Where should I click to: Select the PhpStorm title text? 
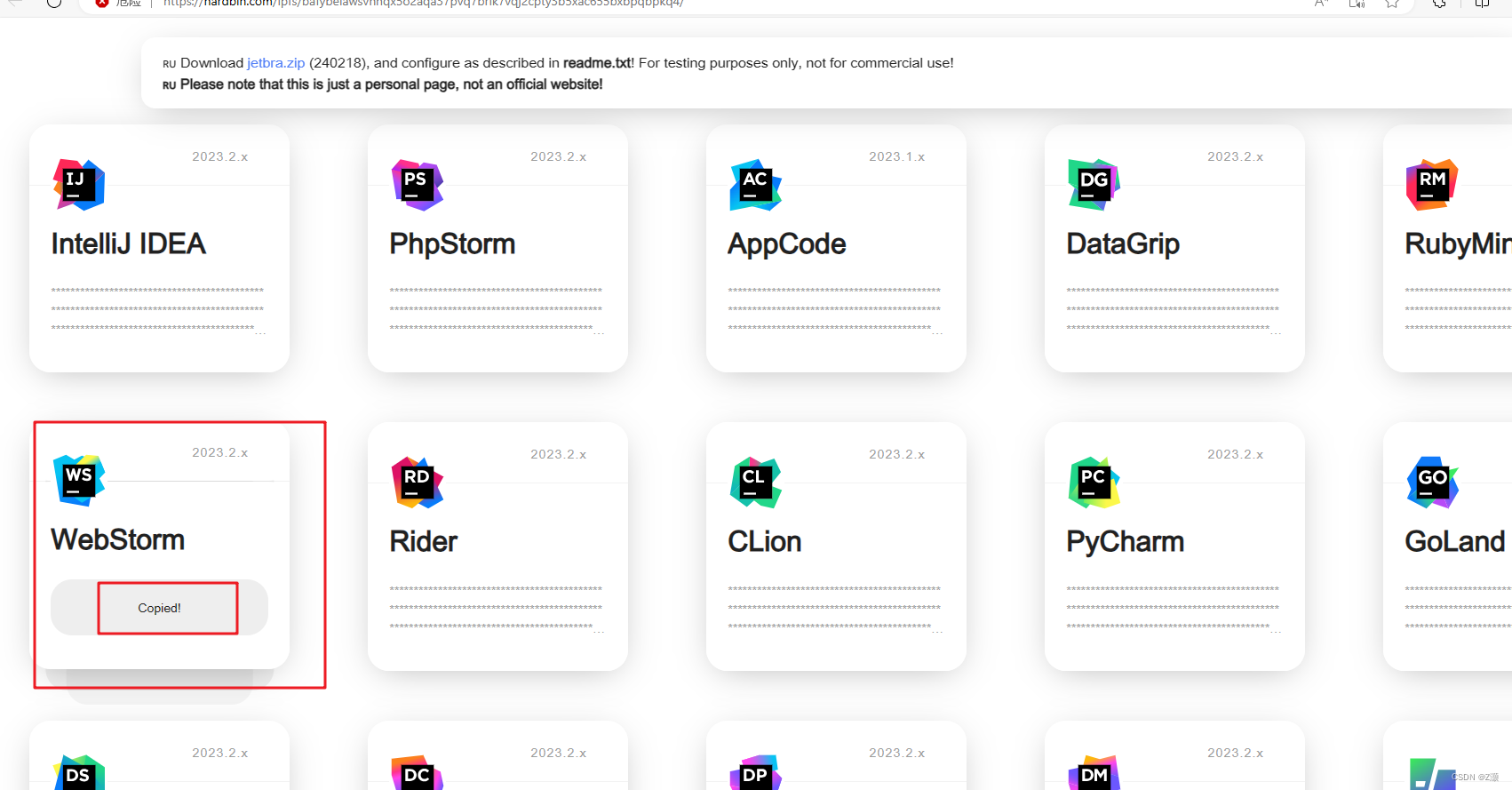[452, 244]
